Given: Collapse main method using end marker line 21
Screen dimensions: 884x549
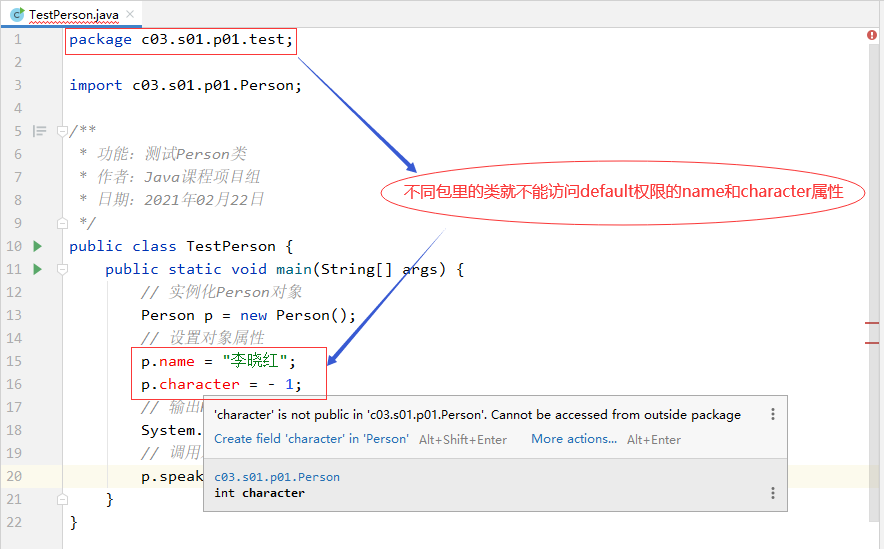Looking at the screenshot, I should 63,499.
